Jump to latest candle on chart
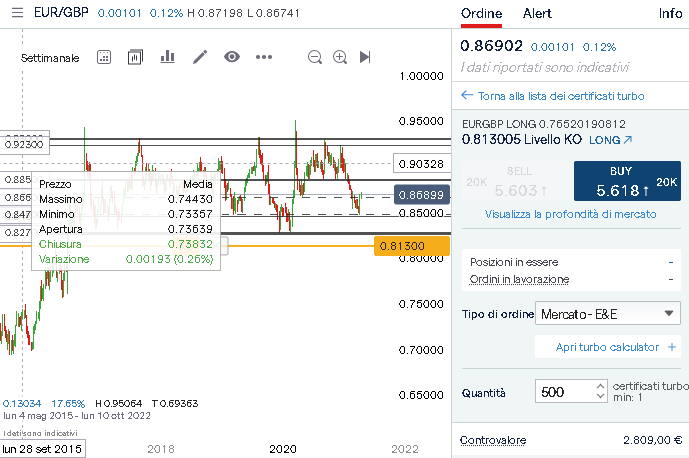This screenshot has height=458, width=689. pos(365,57)
